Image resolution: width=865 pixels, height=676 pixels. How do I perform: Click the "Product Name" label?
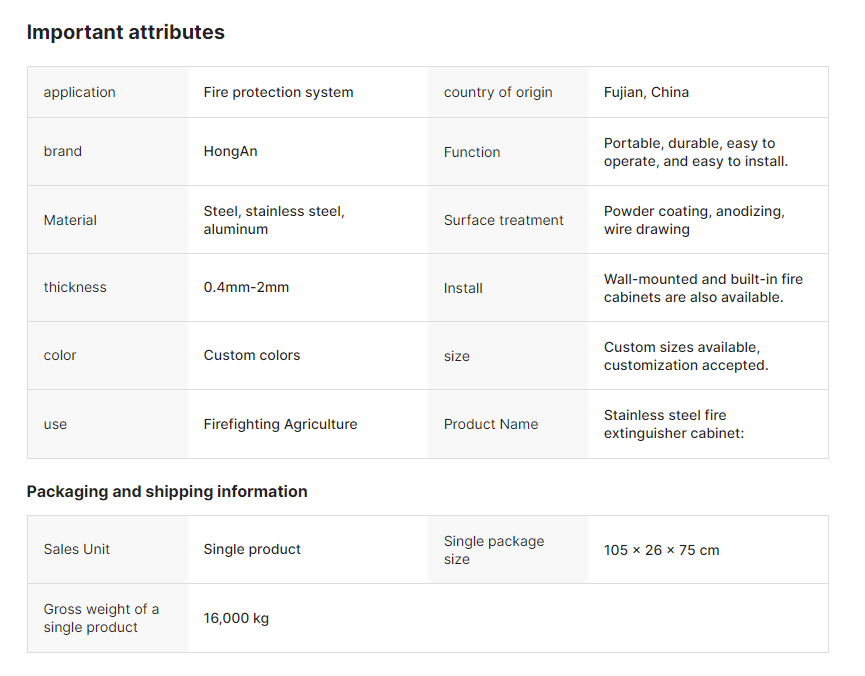tap(491, 424)
